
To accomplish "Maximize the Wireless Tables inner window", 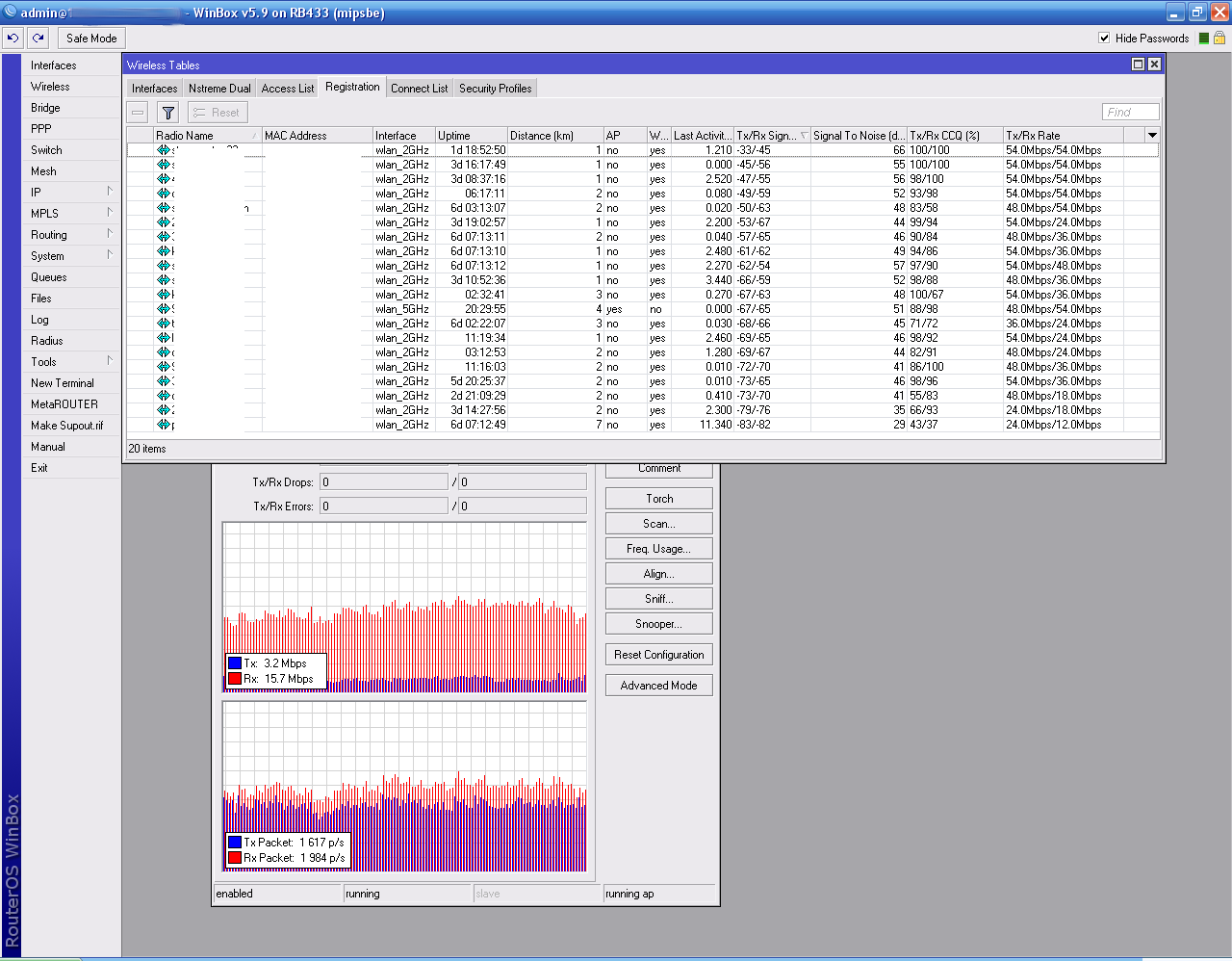I will click(x=1138, y=65).
